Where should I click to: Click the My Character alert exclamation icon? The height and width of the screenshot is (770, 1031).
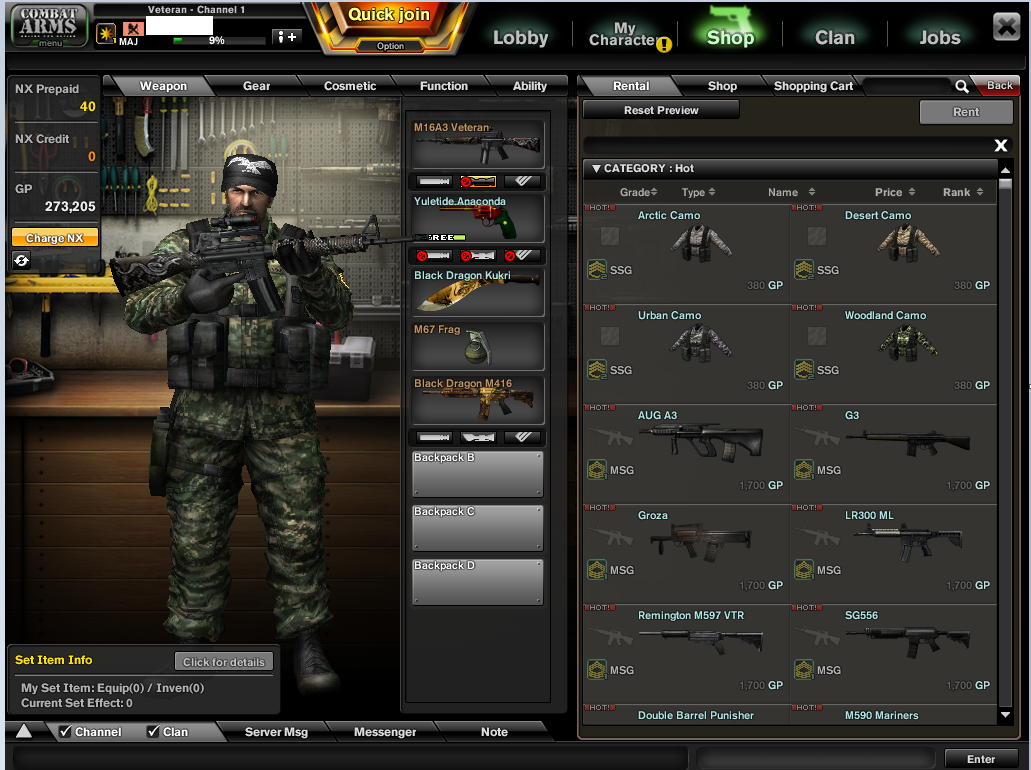pyautogui.click(x=664, y=45)
